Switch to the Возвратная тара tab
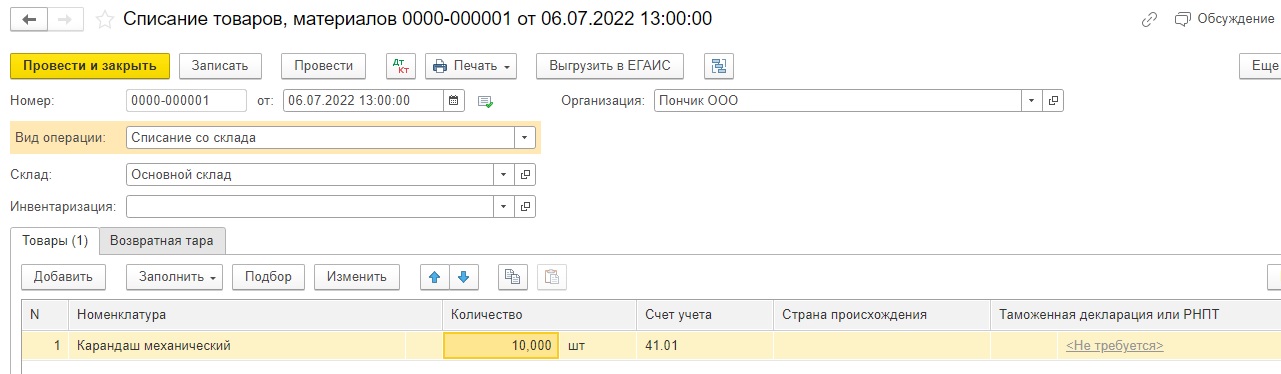The height and width of the screenshot is (374, 1281). tap(163, 241)
